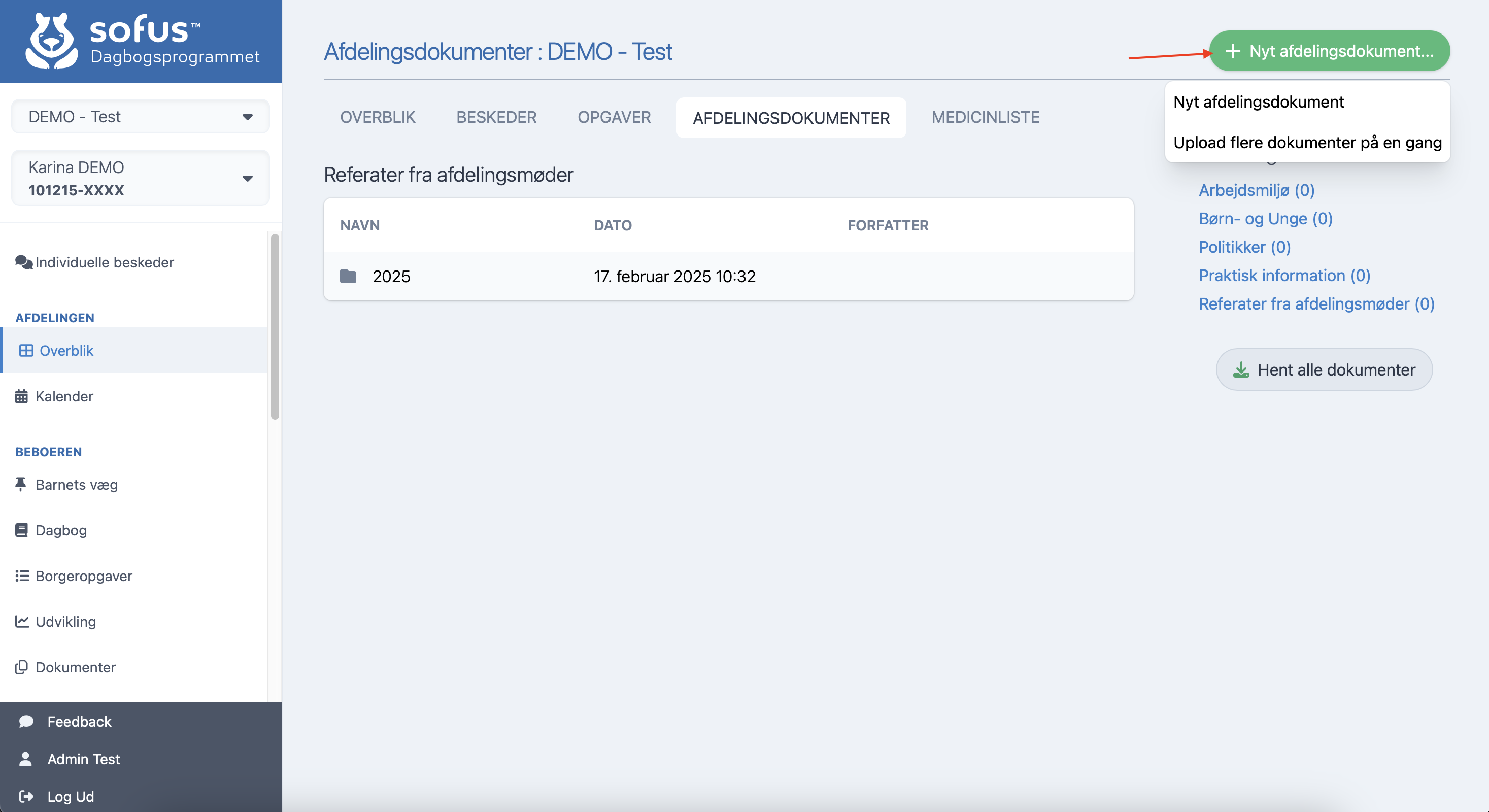Open Borgeropgaver in the sidebar
The image size is (1489, 812).
point(134,576)
